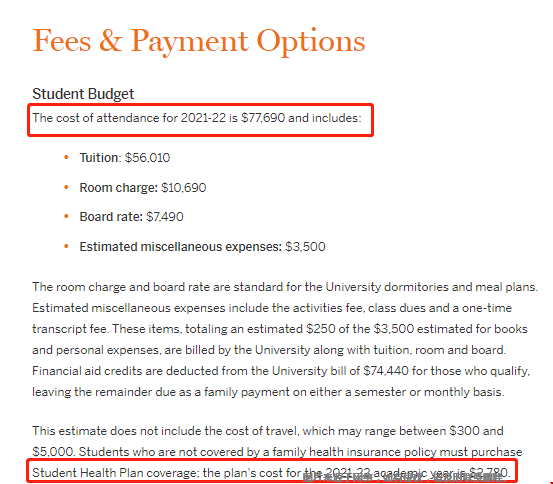The height and width of the screenshot is (484, 553).
Task: Click the orange bullet beside Room charge
Action: (x=66, y=187)
